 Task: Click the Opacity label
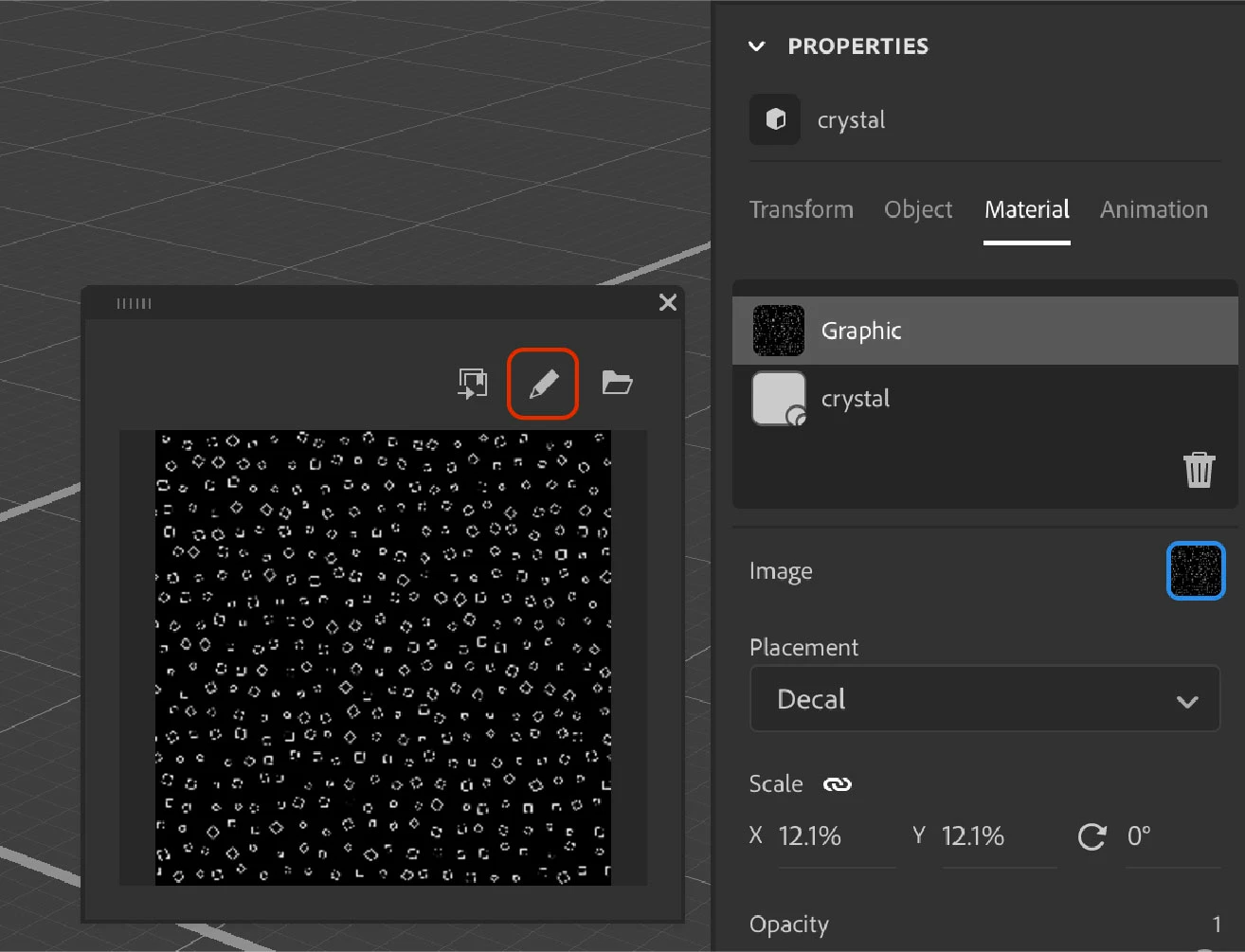(x=788, y=925)
